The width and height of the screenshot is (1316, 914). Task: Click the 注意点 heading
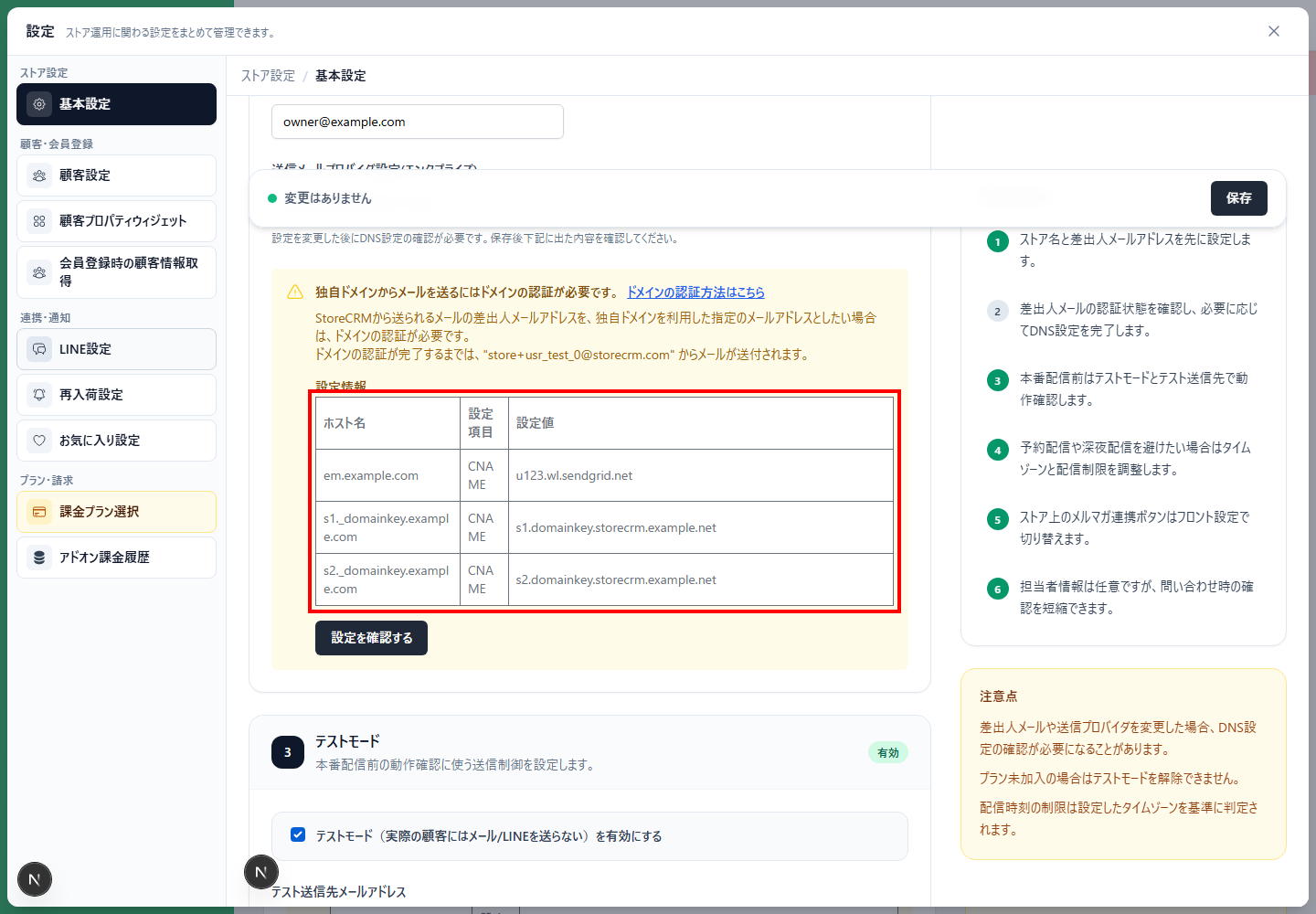tap(998, 696)
